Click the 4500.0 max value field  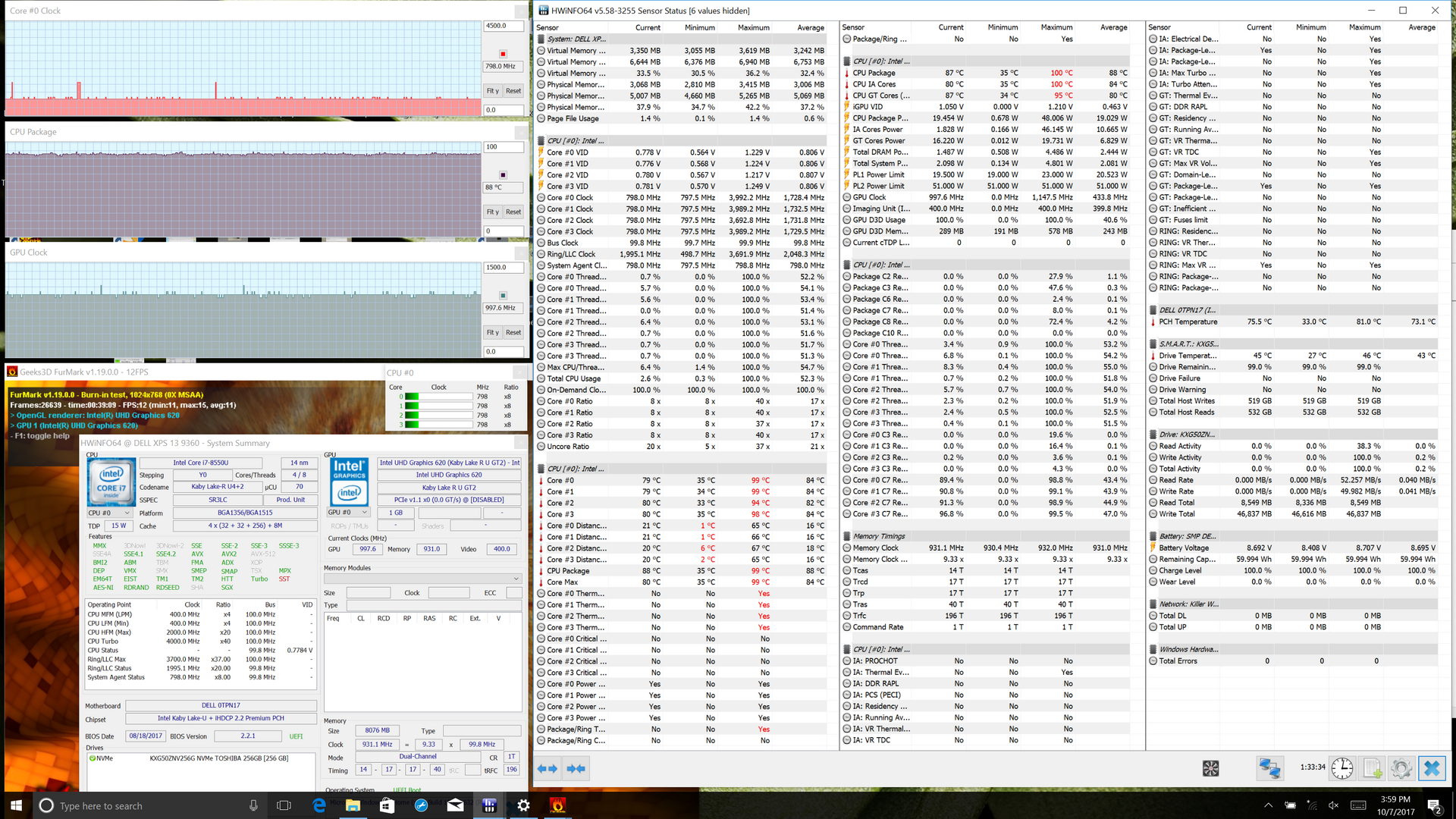coord(504,26)
